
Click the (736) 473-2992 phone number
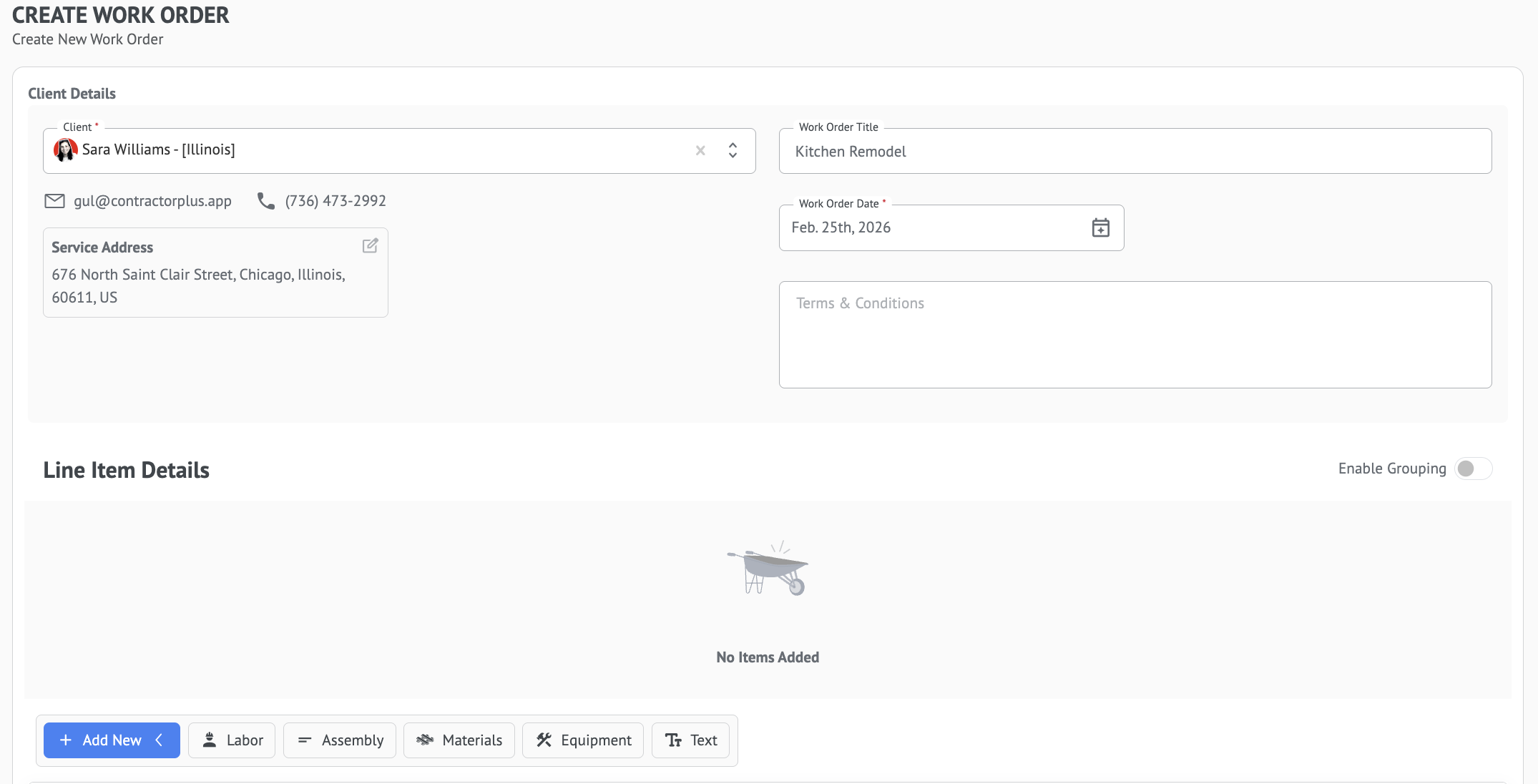click(335, 201)
